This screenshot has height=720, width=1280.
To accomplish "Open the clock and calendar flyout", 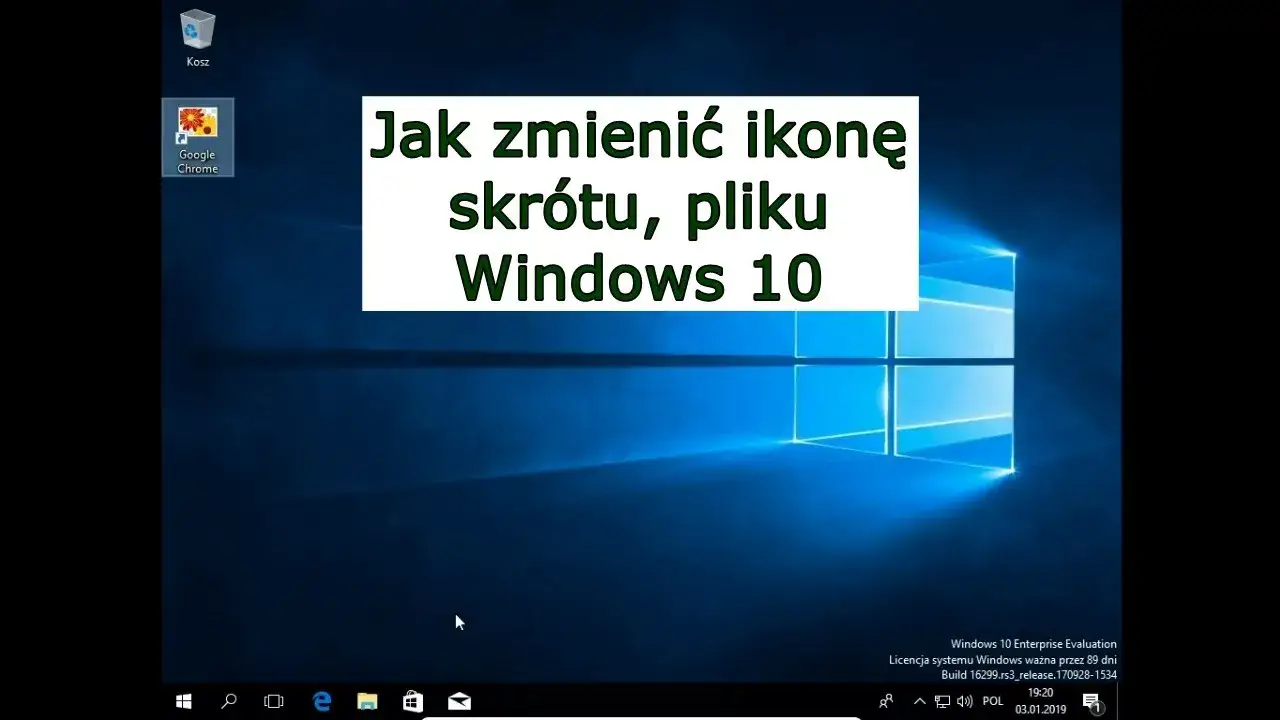I will pos(1038,701).
